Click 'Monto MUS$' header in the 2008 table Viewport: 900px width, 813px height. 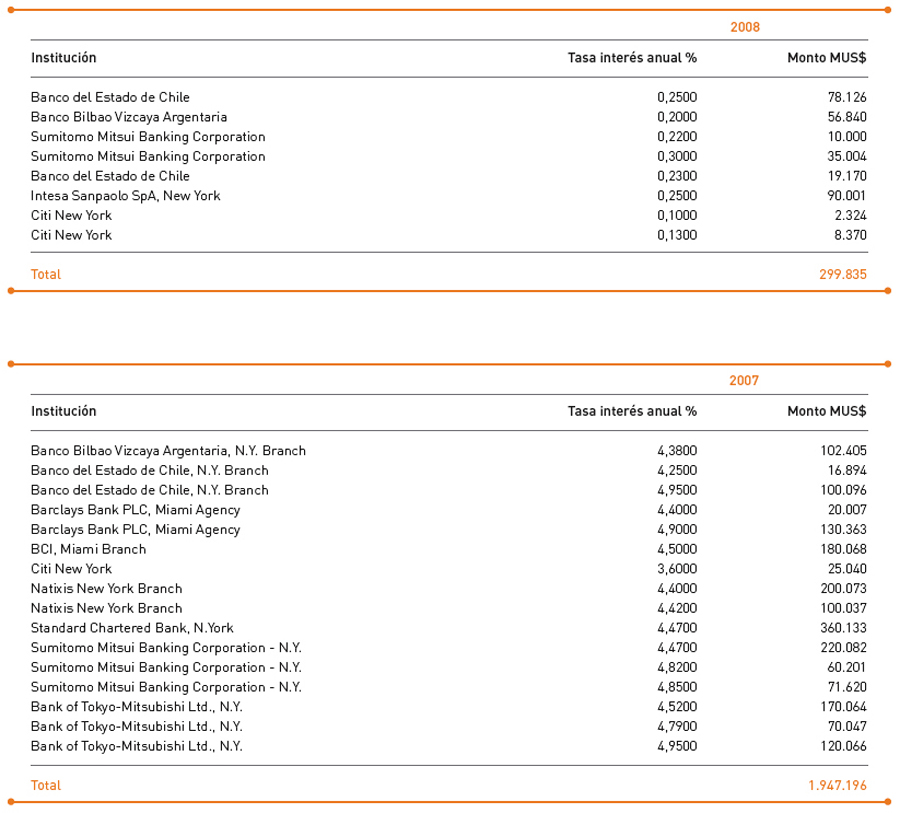click(827, 57)
